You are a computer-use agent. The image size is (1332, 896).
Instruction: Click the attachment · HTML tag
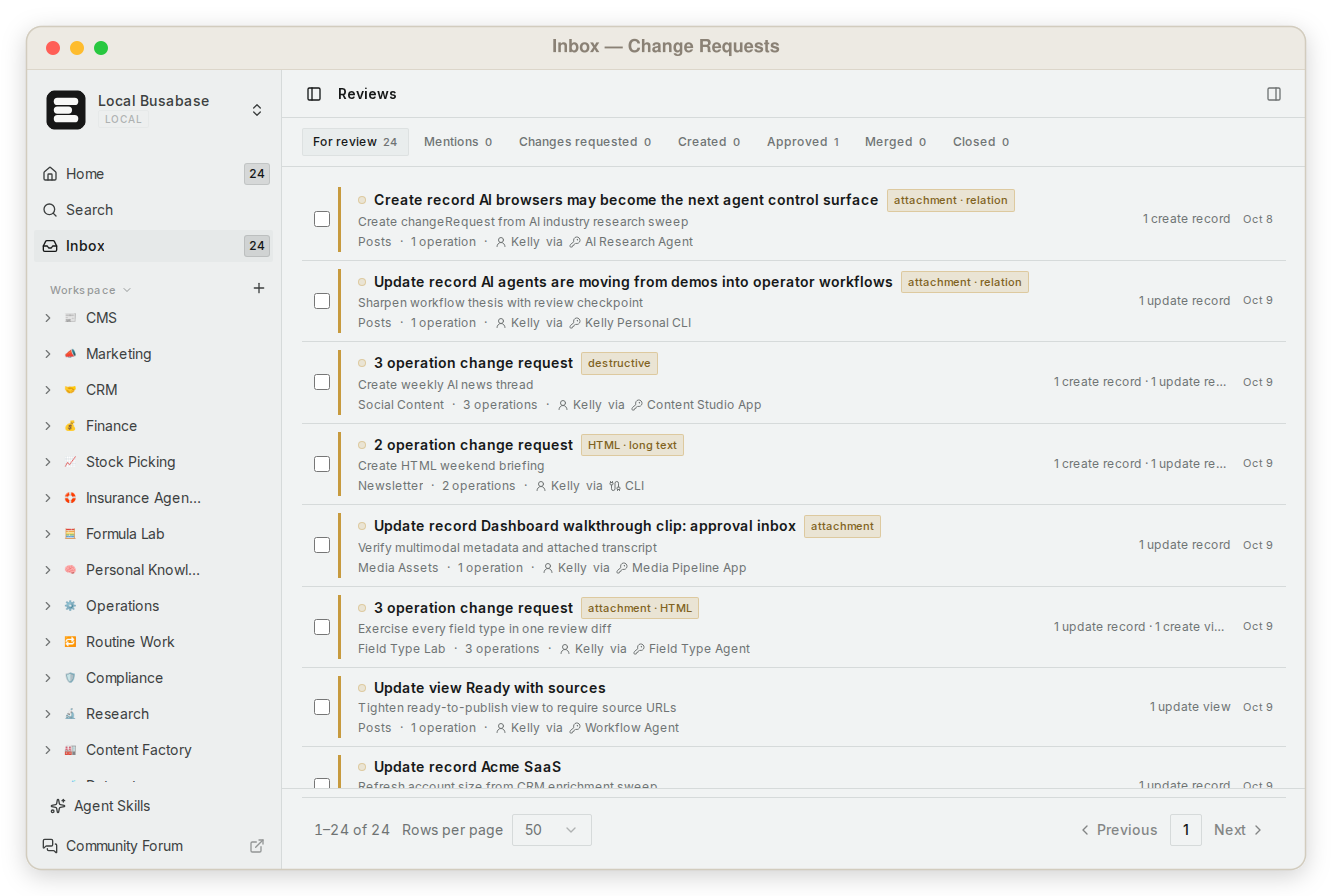[x=640, y=608]
